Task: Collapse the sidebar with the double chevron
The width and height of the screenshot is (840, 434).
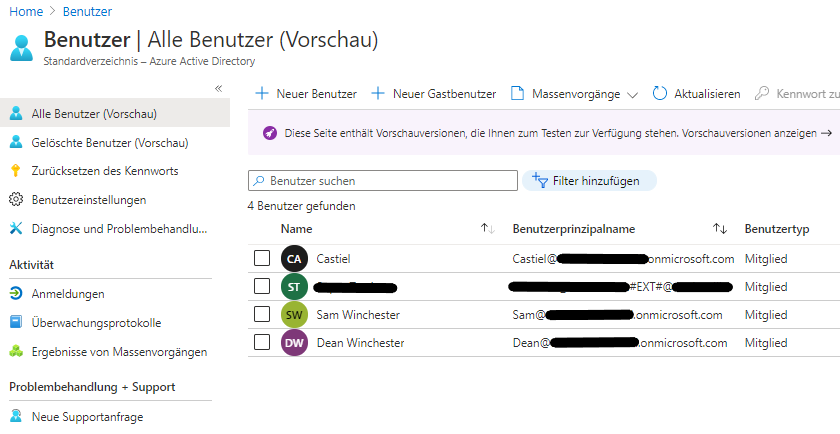Action: pos(218,88)
